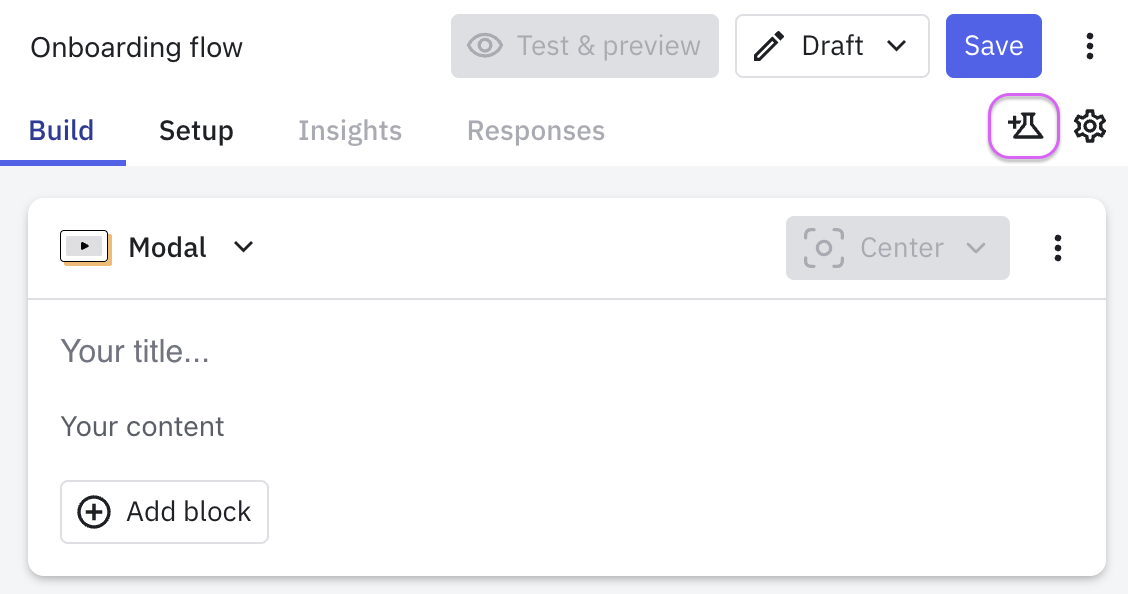This screenshot has height=594, width=1128.
Task: Select the Build tab
Action: [62, 131]
